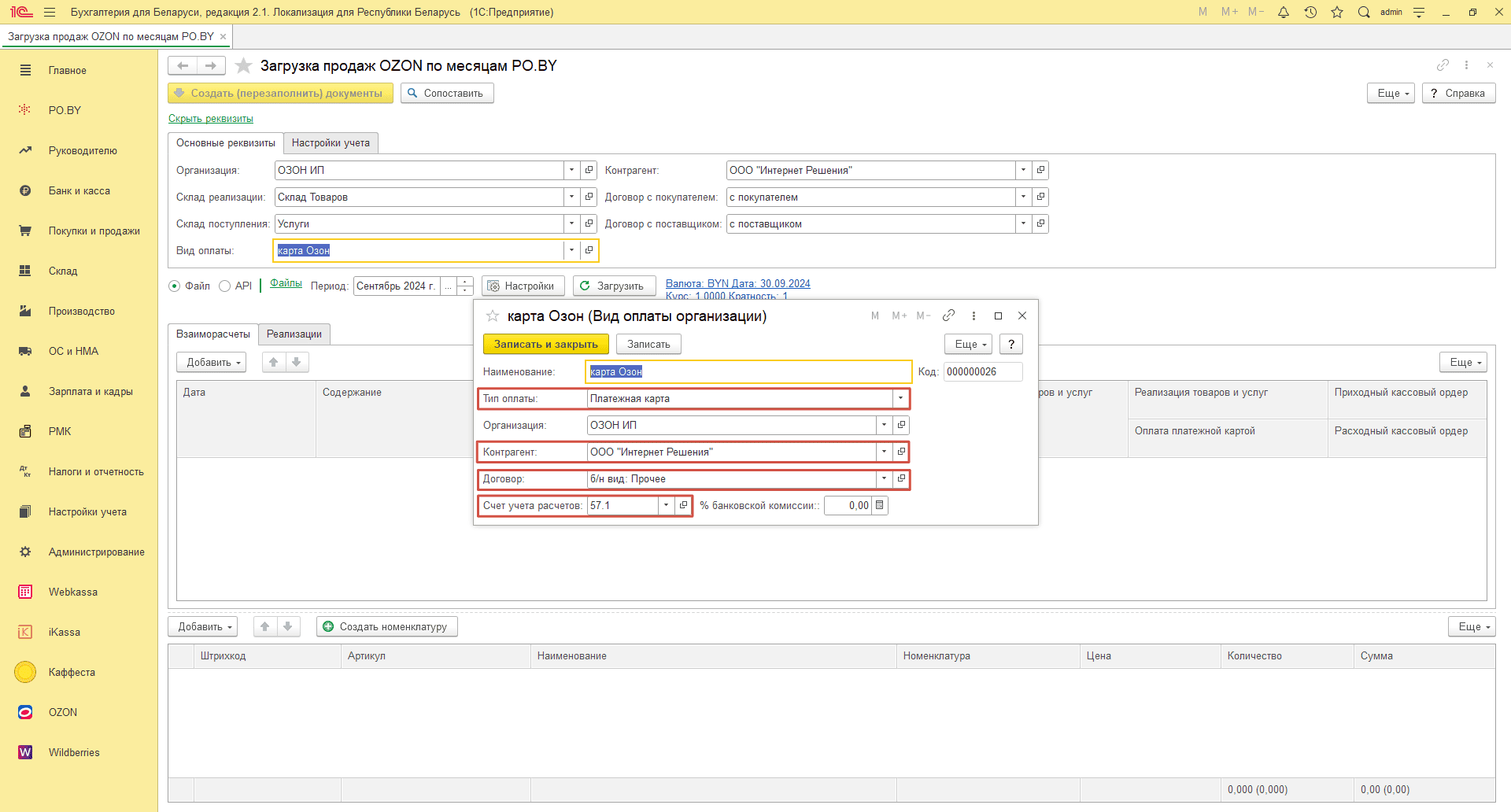Open the notifications bell icon
This screenshot has width=1511, height=812.
point(1284,12)
